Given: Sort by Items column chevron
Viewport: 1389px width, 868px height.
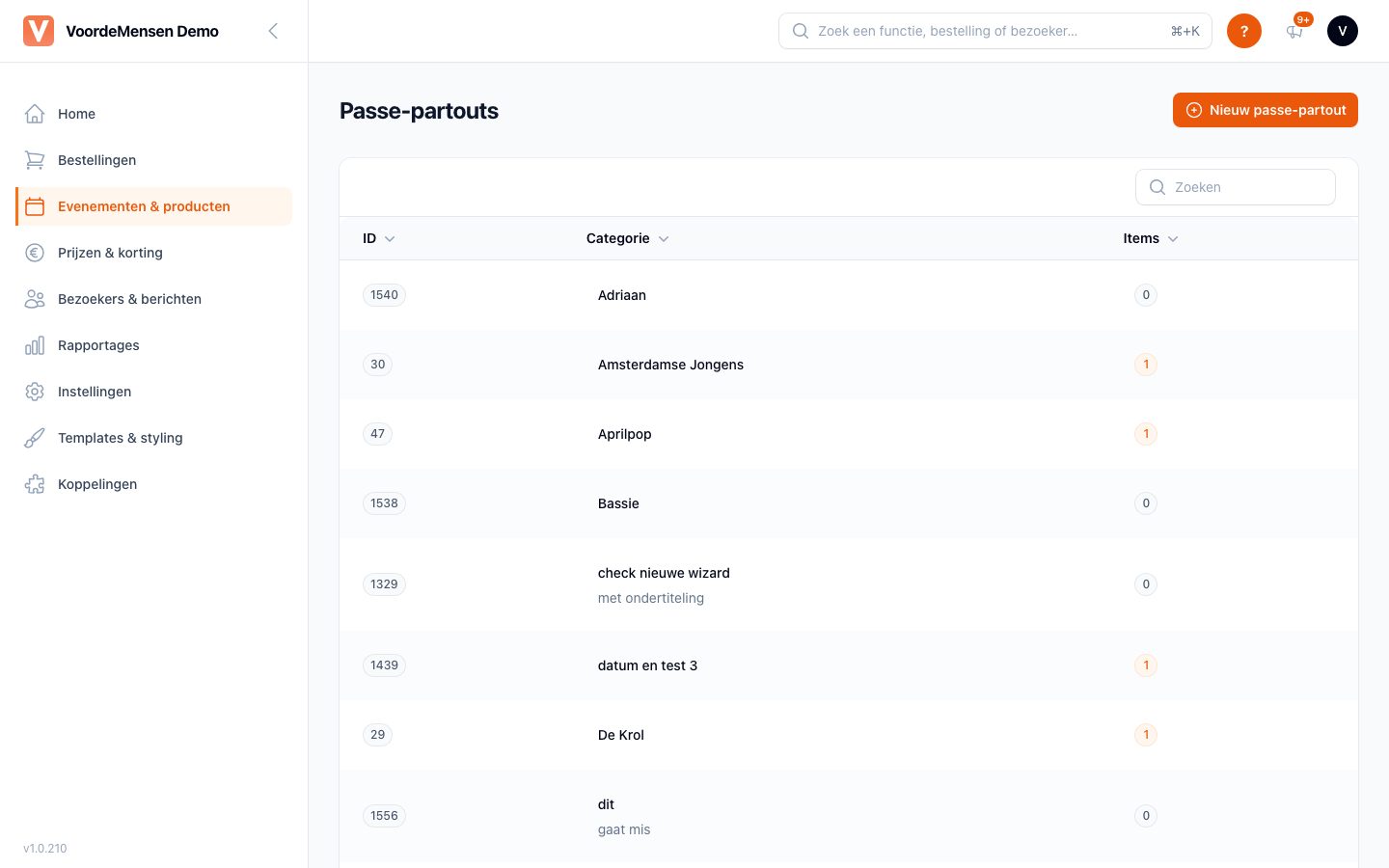Looking at the screenshot, I should (x=1173, y=239).
